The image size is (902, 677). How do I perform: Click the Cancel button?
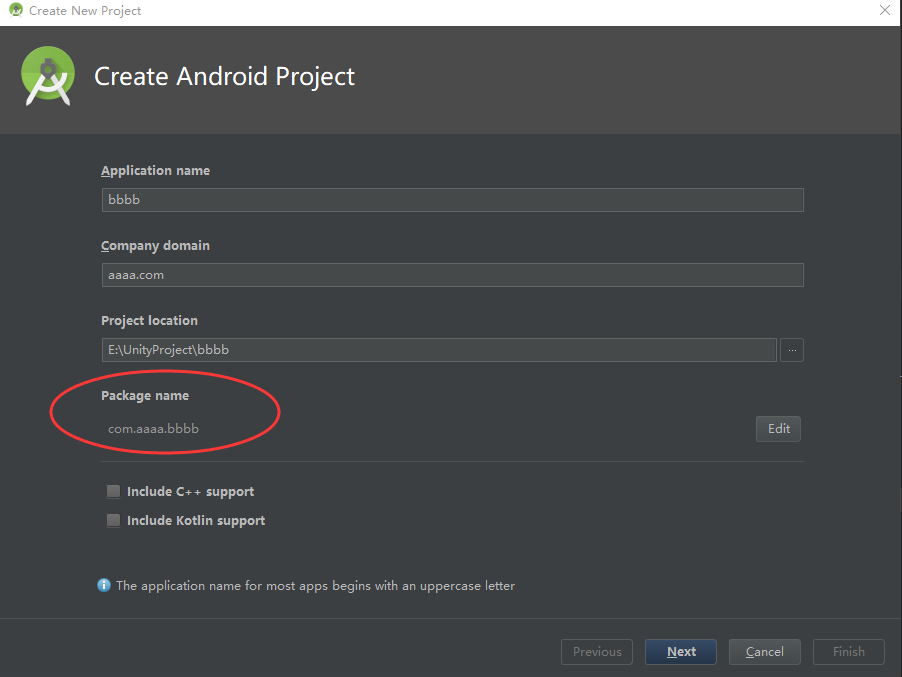pos(764,651)
